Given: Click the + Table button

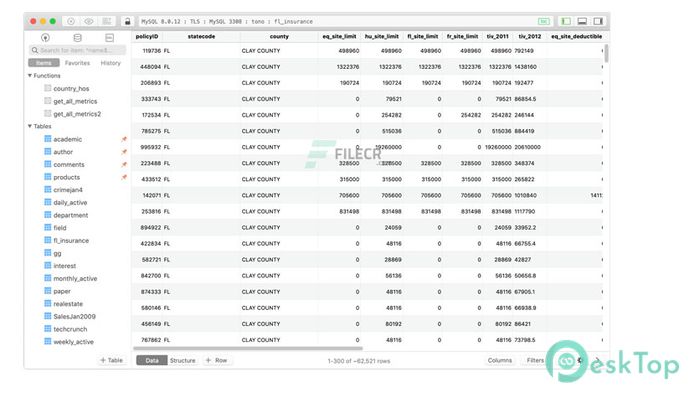Looking at the screenshot, I should [x=112, y=360].
